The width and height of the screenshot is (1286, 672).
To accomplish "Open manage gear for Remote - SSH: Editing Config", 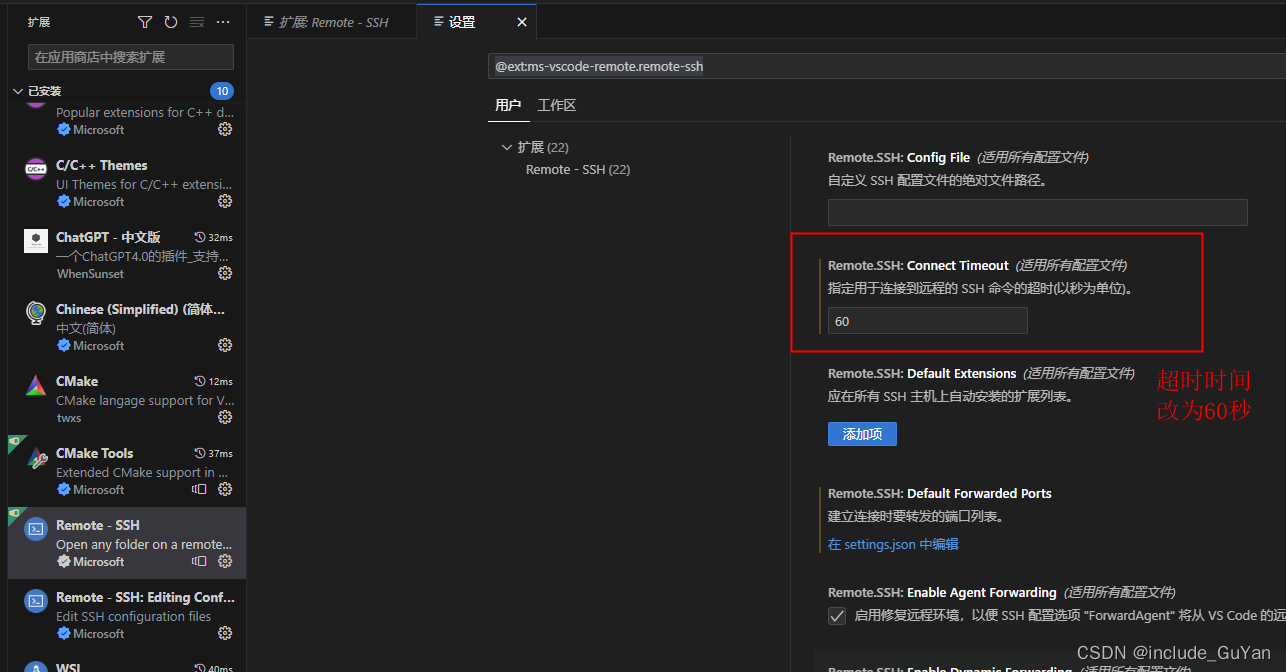I will click(225, 633).
